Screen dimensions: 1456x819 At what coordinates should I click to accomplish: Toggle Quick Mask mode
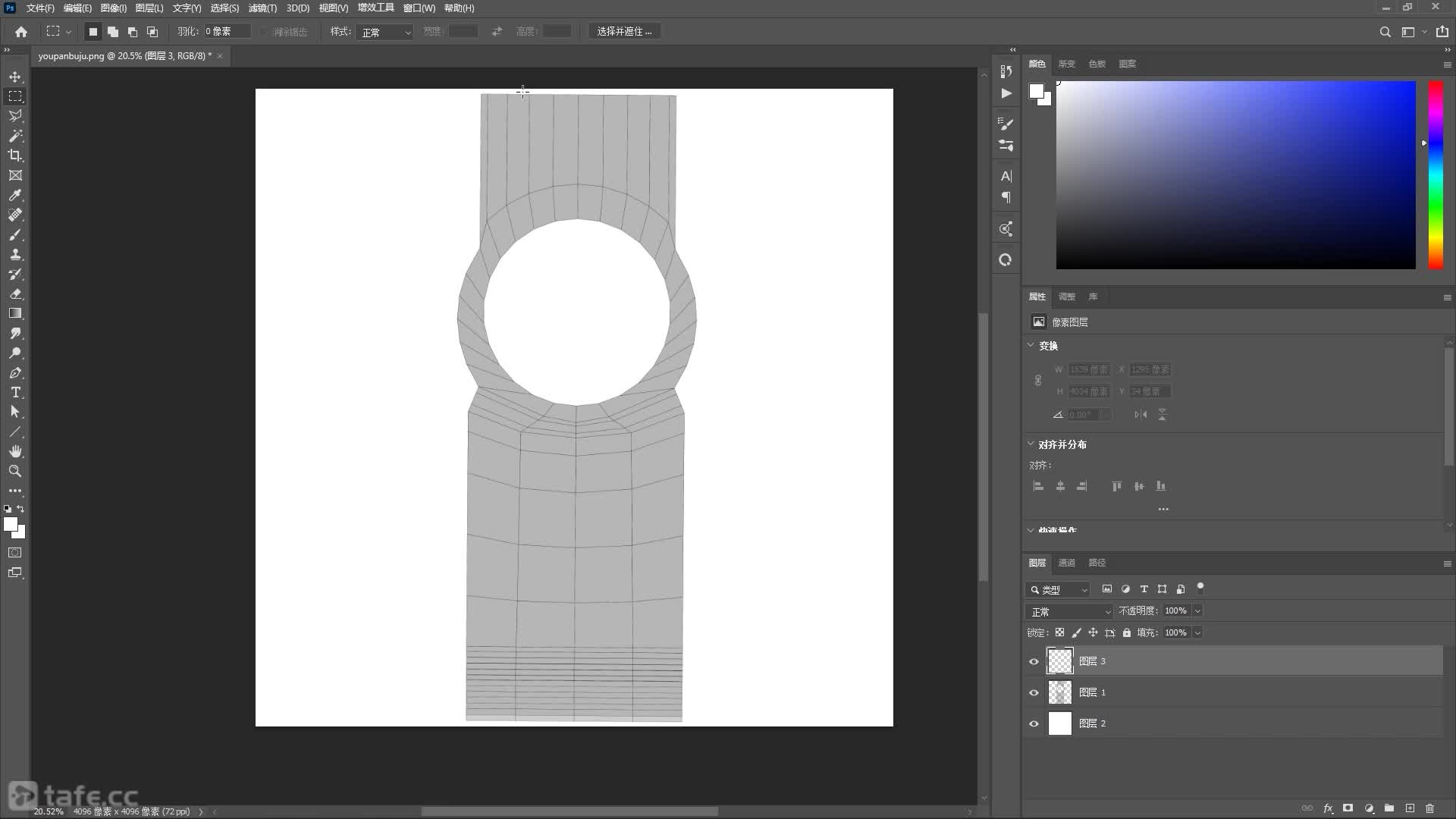15,553
